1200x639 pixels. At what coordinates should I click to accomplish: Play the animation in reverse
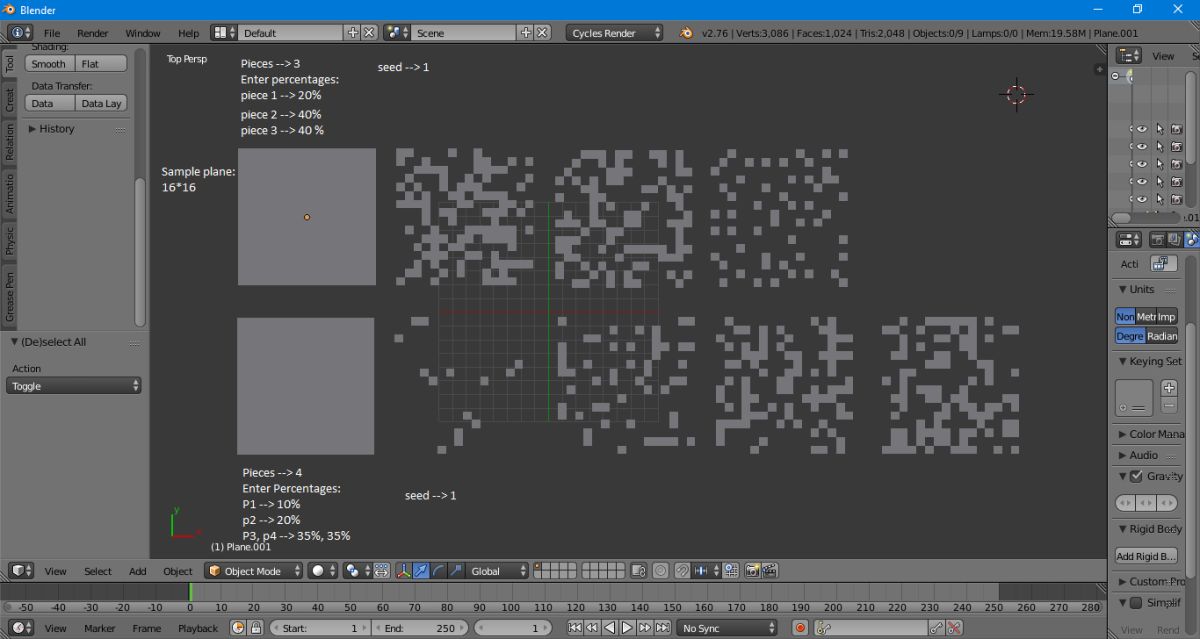[x=610, y=628]
